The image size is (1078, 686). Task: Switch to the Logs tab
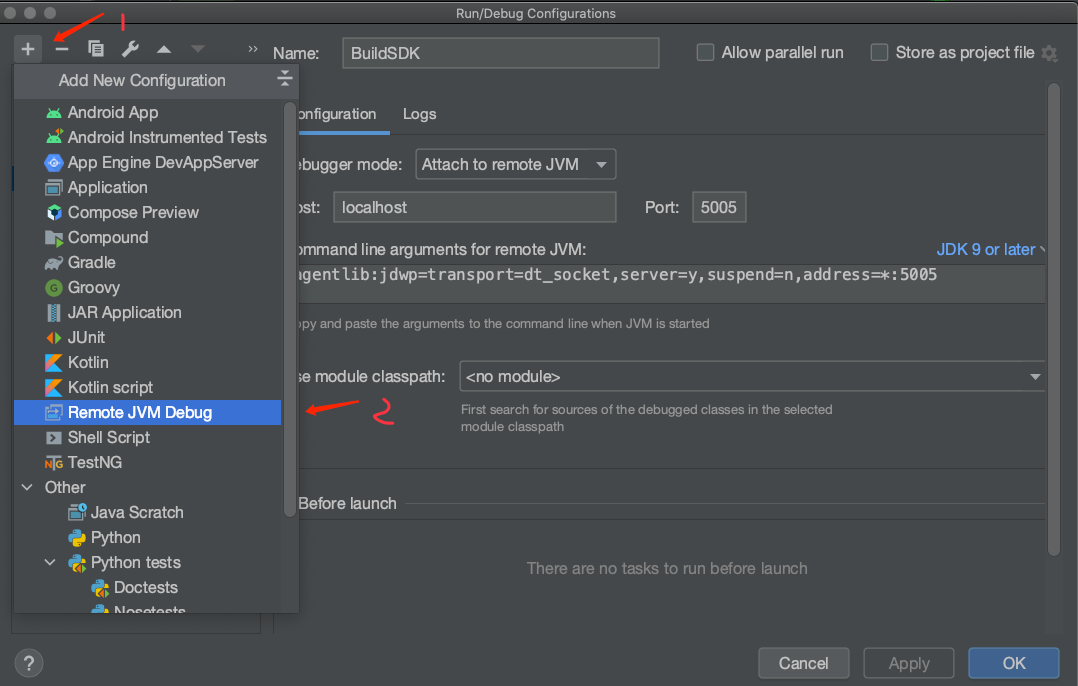point(419,114)
